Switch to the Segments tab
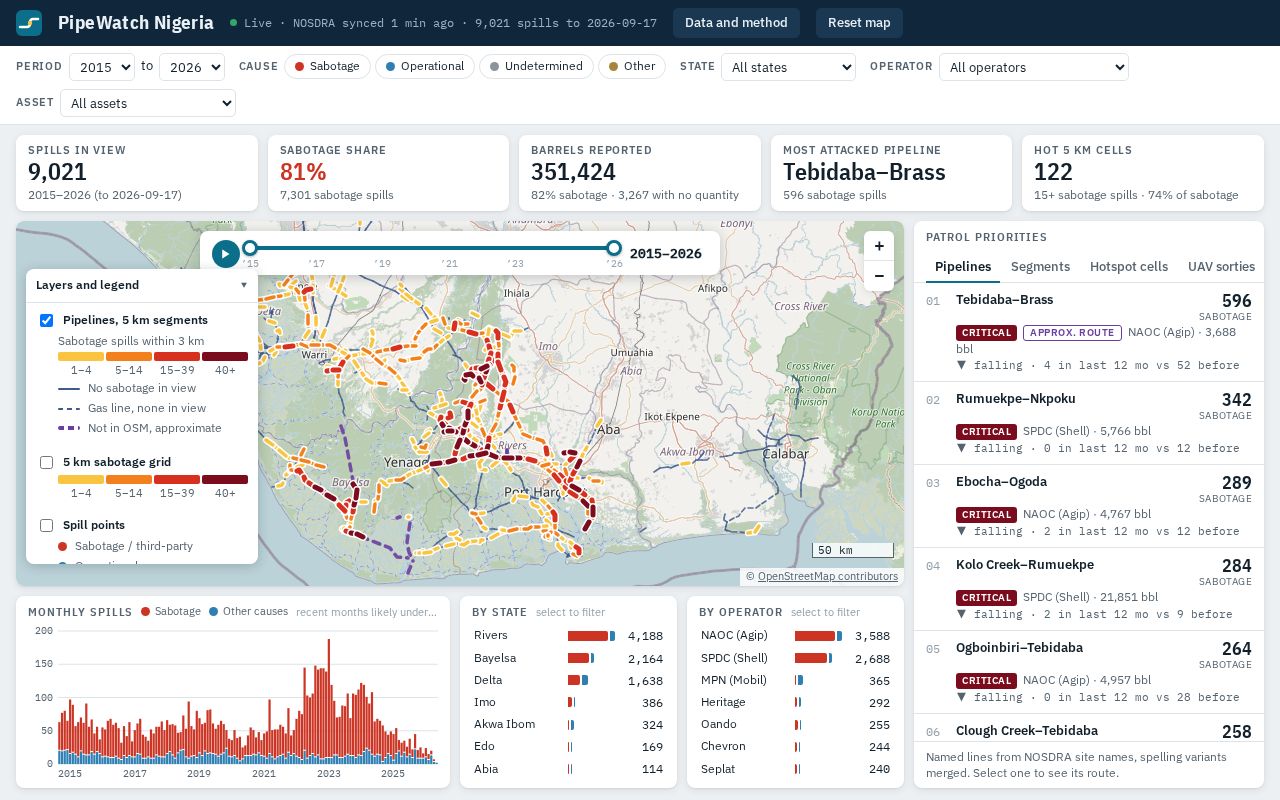The image size is (1280, 800). point(1040,267)
